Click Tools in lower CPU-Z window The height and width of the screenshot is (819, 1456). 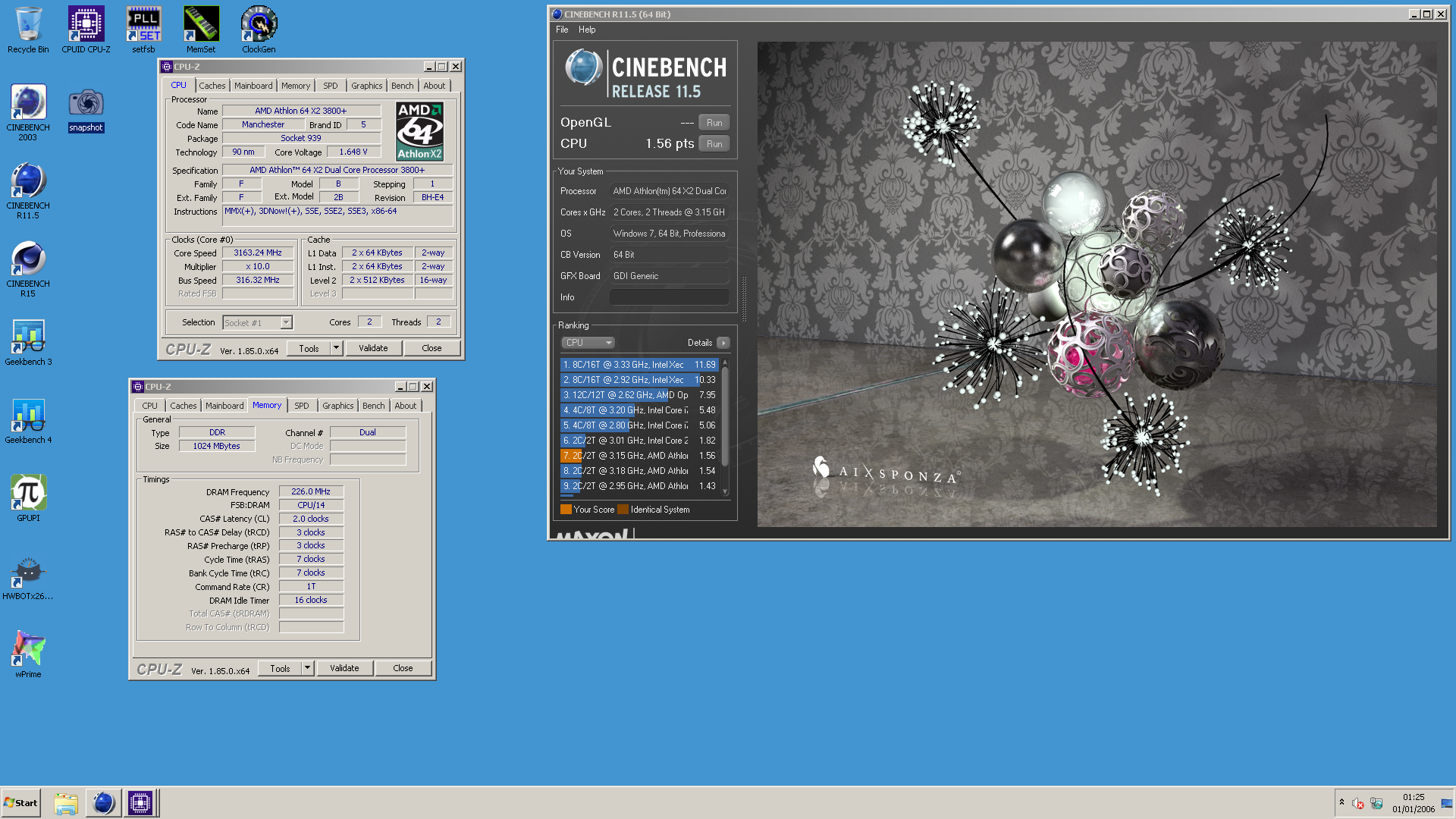pyautogui.click(x=280, y=668)
